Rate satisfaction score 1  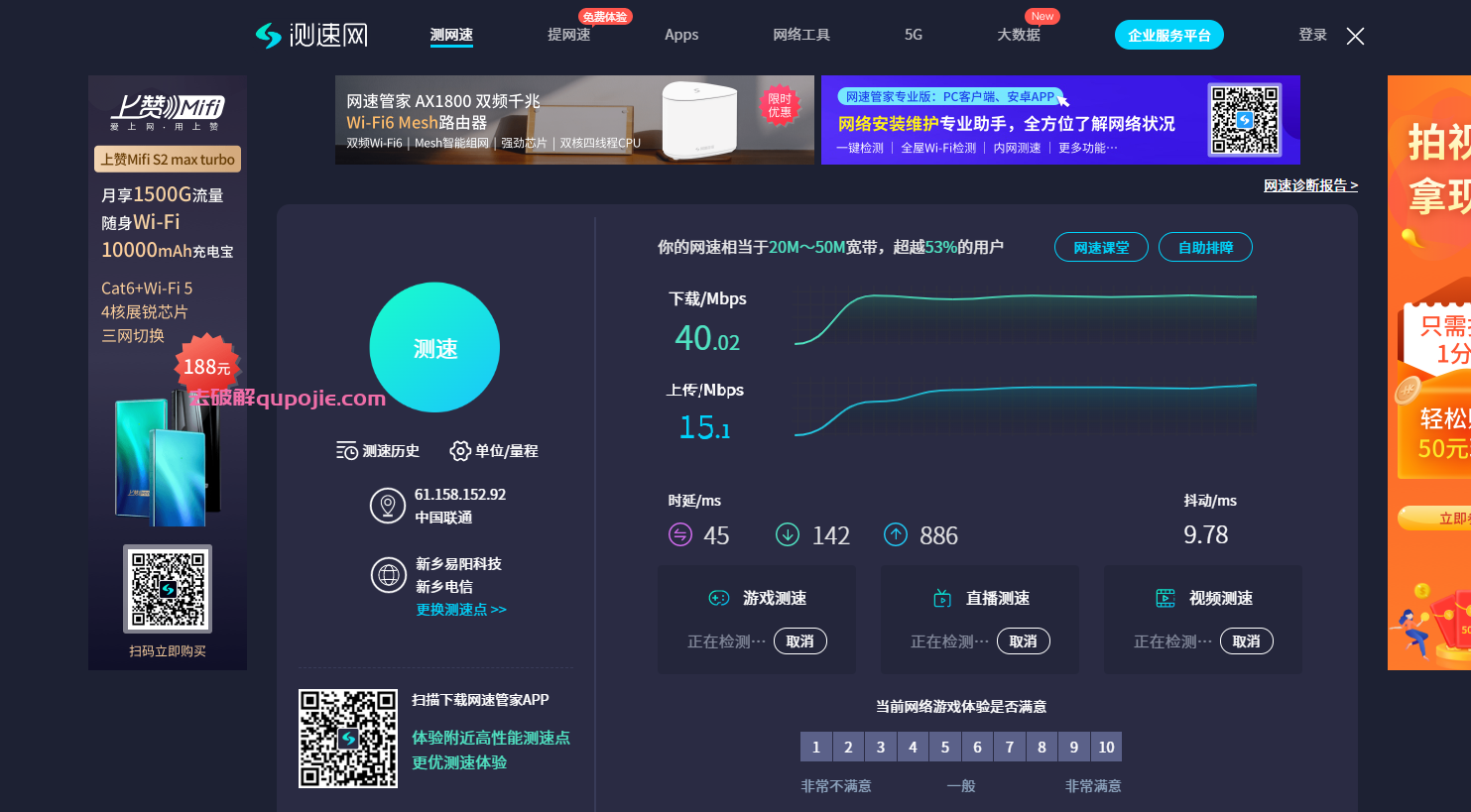coord(815,747)
